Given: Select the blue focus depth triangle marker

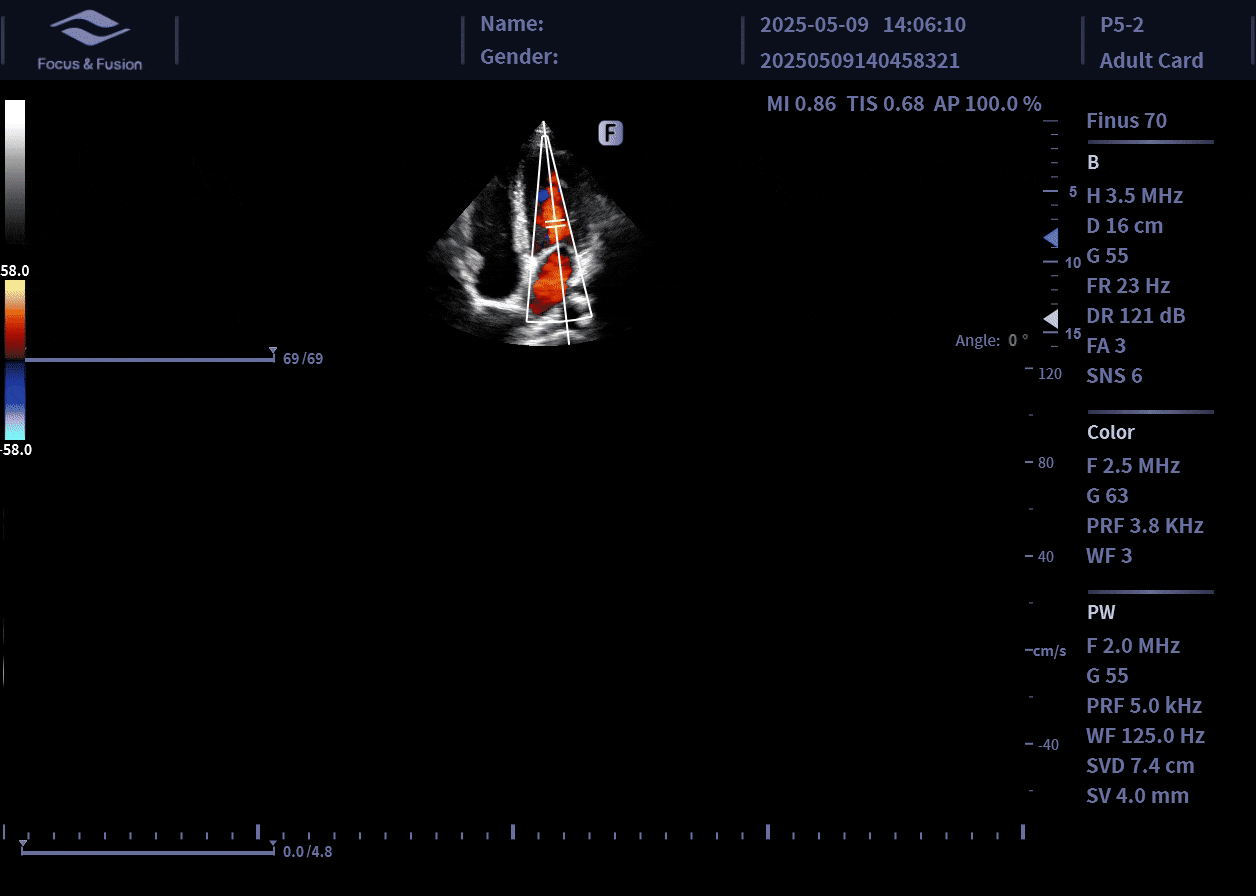Looking at the screenshot, I should (x=1051, y=238).
